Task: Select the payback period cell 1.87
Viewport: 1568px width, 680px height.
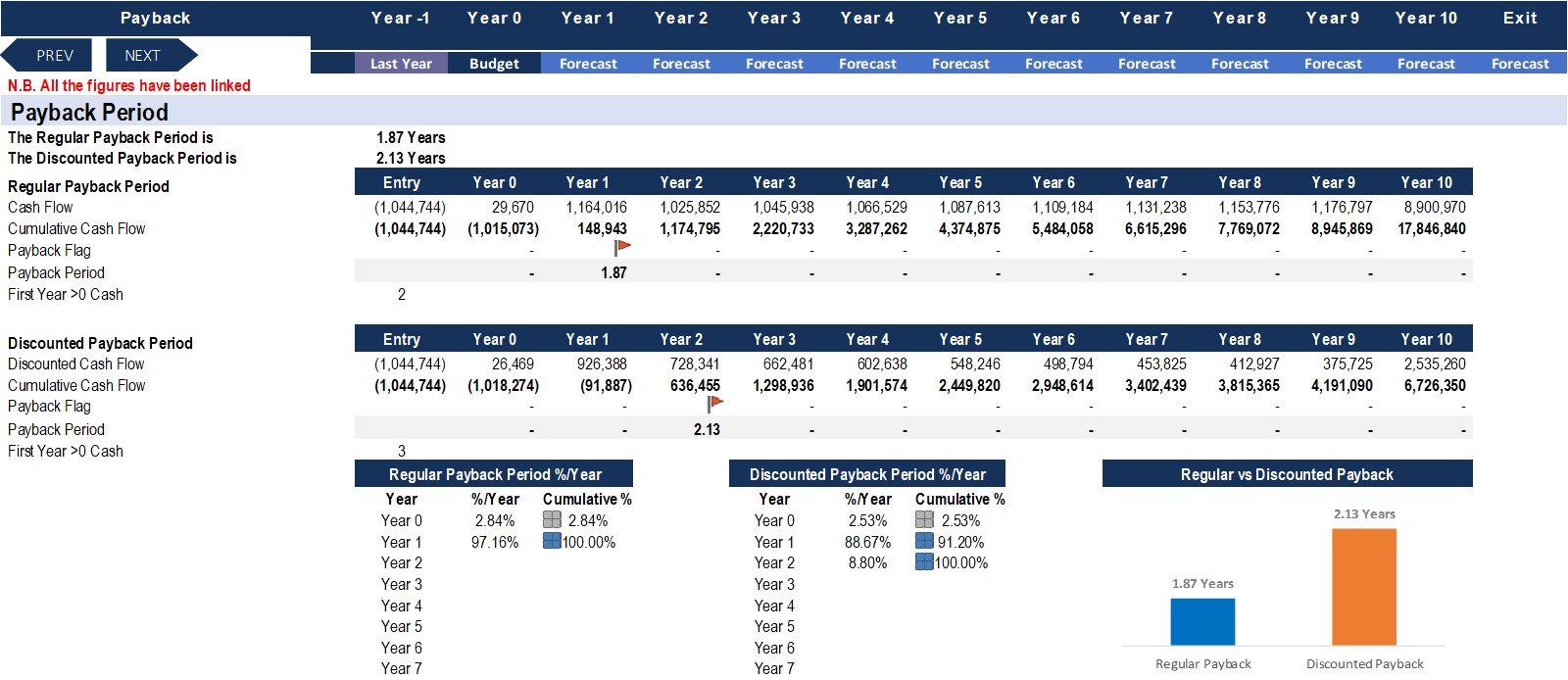Action: coord(613,272)
